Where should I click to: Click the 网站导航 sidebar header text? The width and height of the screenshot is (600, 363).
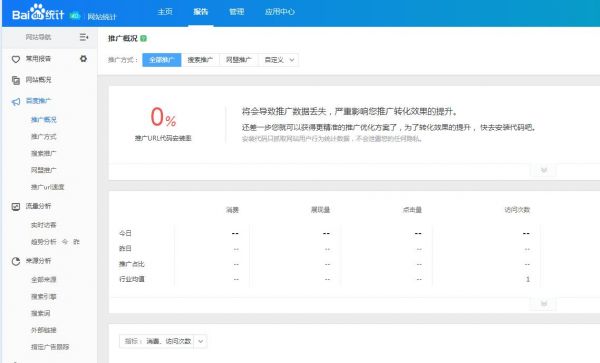[x=38, y=37]
